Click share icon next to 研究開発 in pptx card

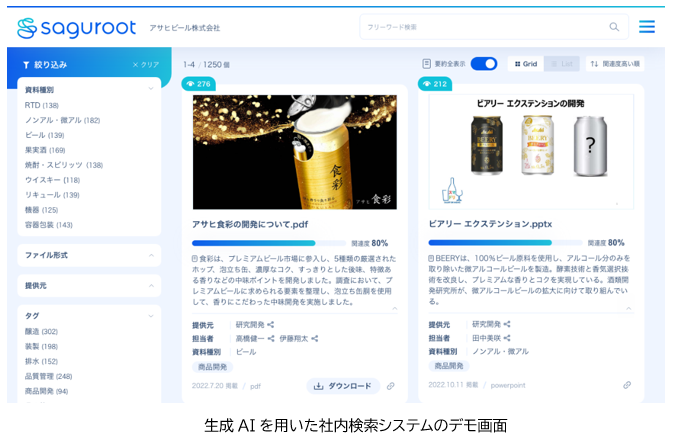[x=507, y=324]
